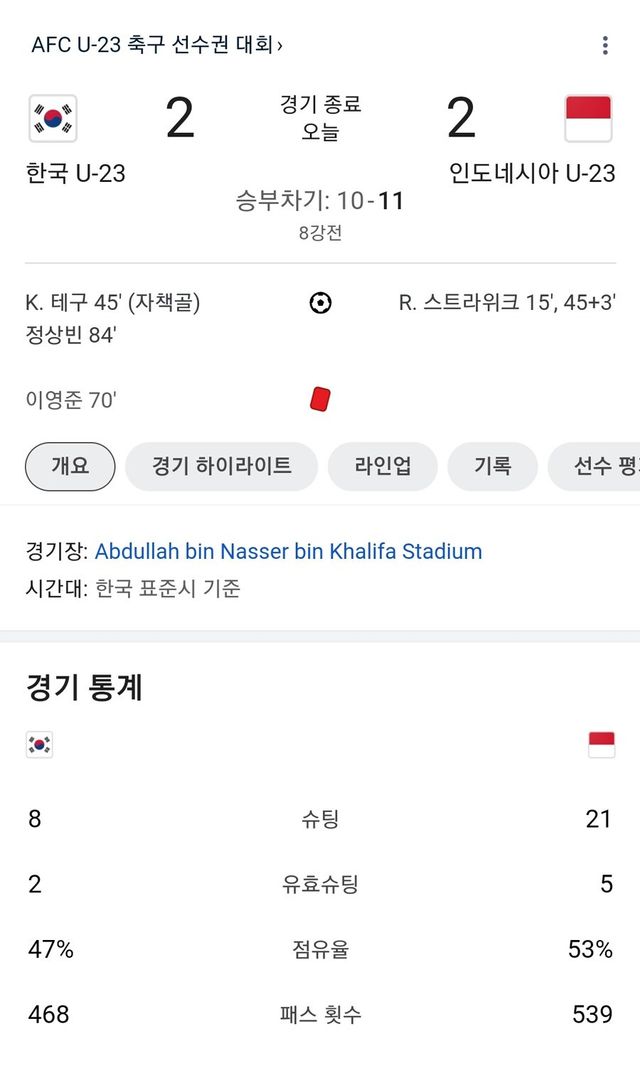
Task: Tap the small Indonesia flag in match stats
Action: tap(601, 745)
